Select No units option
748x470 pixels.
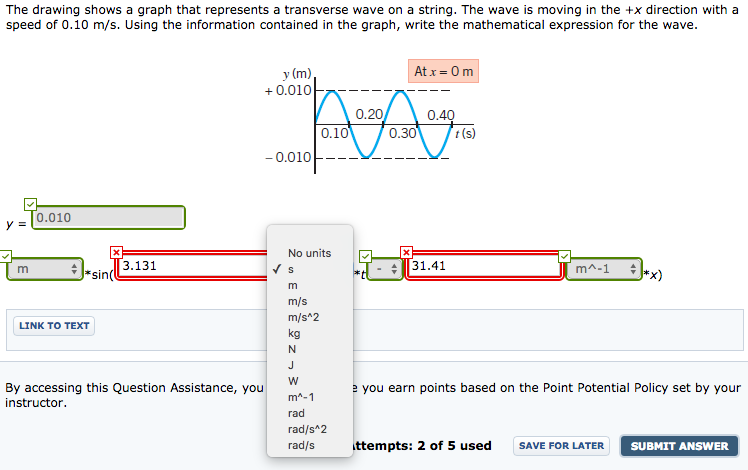(310, 253)
